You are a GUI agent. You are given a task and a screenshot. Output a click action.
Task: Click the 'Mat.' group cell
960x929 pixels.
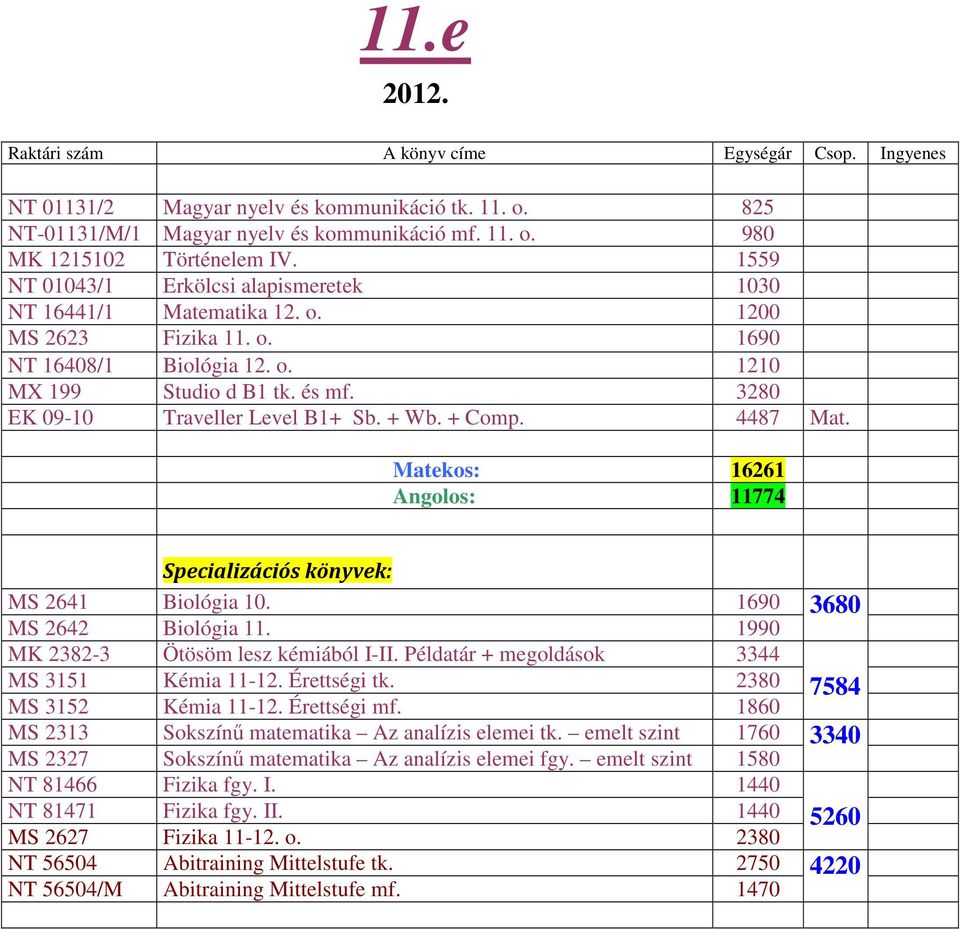coord(830,418)
